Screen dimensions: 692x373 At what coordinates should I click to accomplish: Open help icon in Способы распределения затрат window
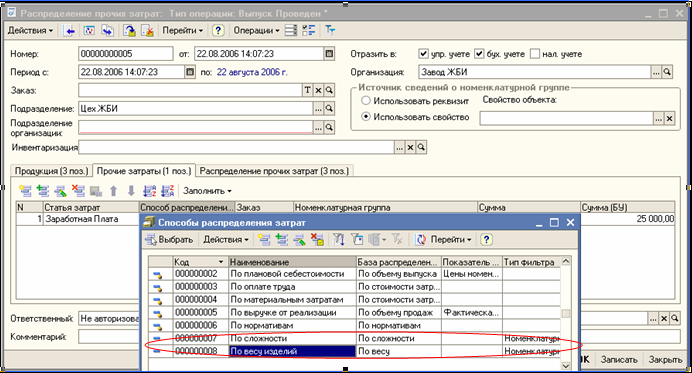[x=486, y=240]
